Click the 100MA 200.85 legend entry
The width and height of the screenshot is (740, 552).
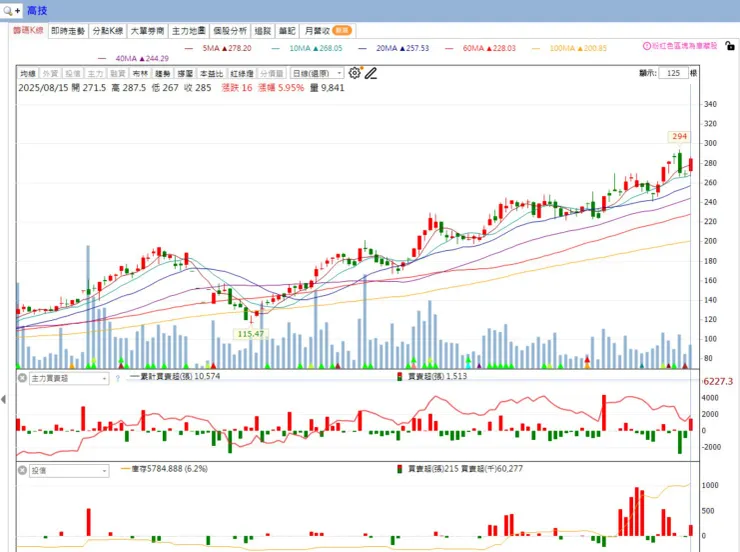pyautogui.click(x=570, y=48)
